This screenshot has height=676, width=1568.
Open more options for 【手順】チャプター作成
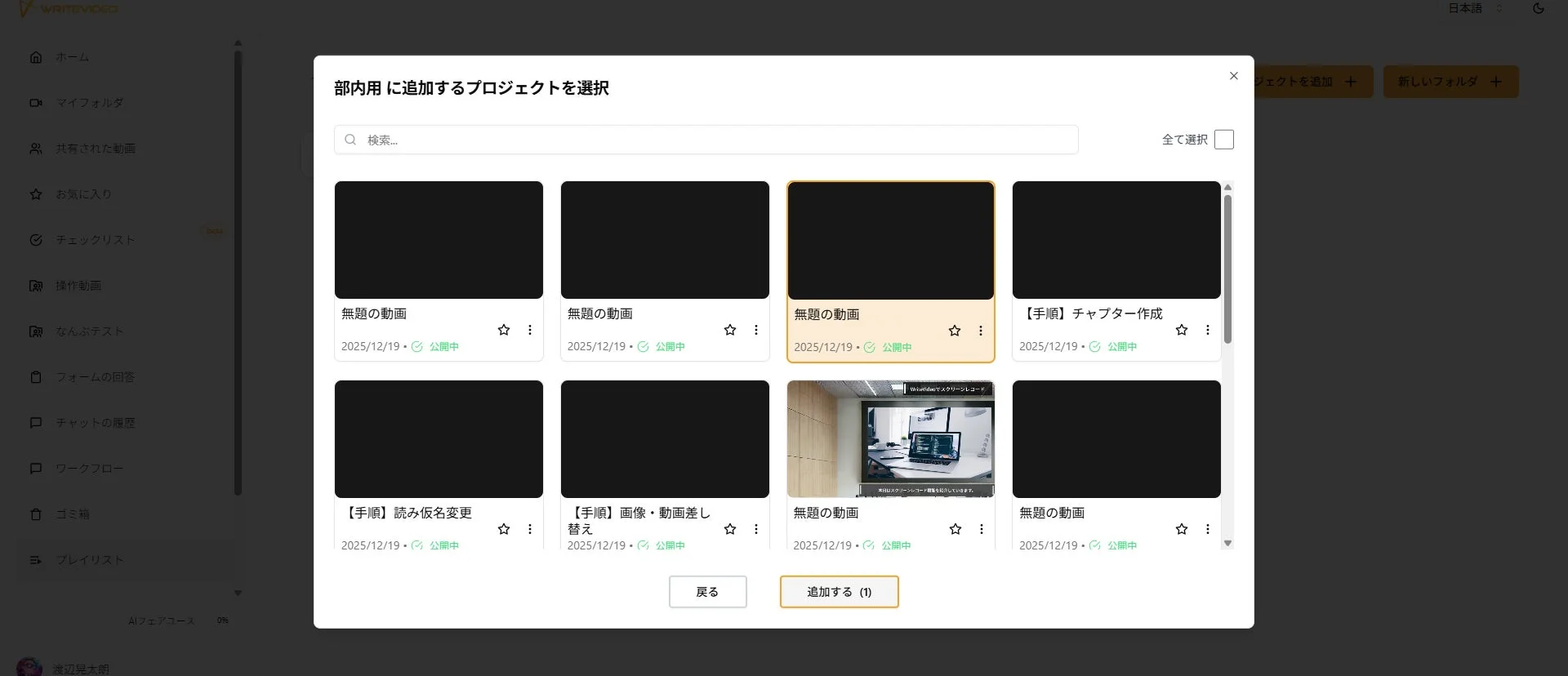click(x=1207, y=330)
